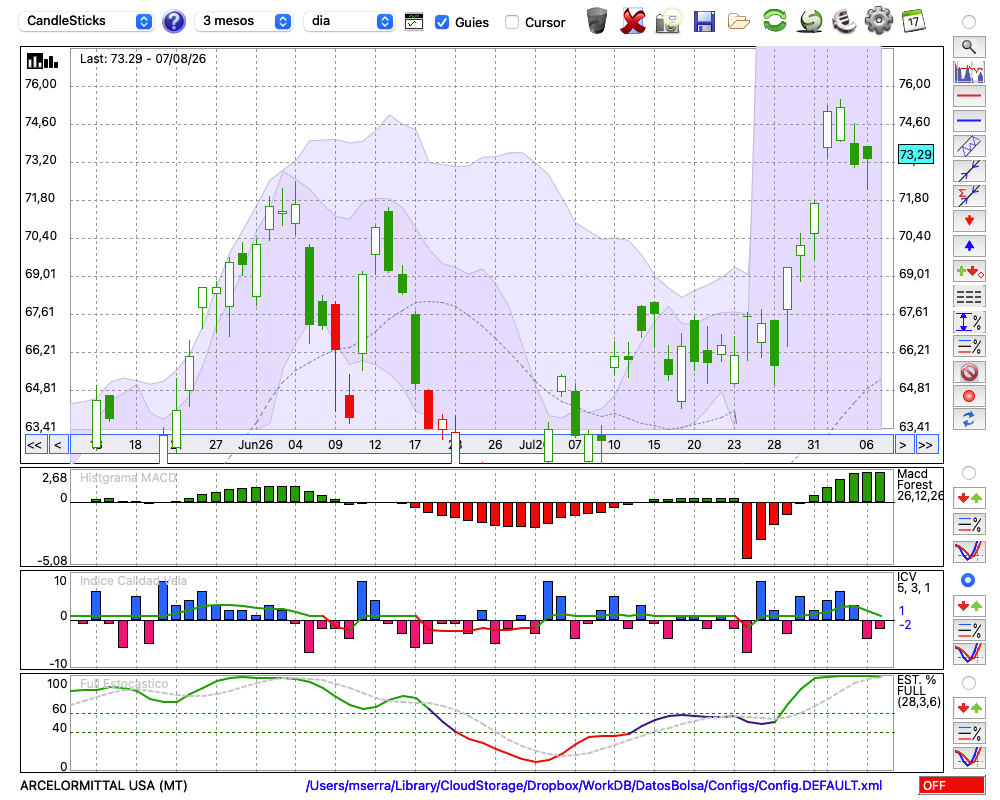The height and width of the screenshot is (800, 1000).
Task: Click the red OFF status indicator
Action: pyautogui.click(x=952, y=785)
